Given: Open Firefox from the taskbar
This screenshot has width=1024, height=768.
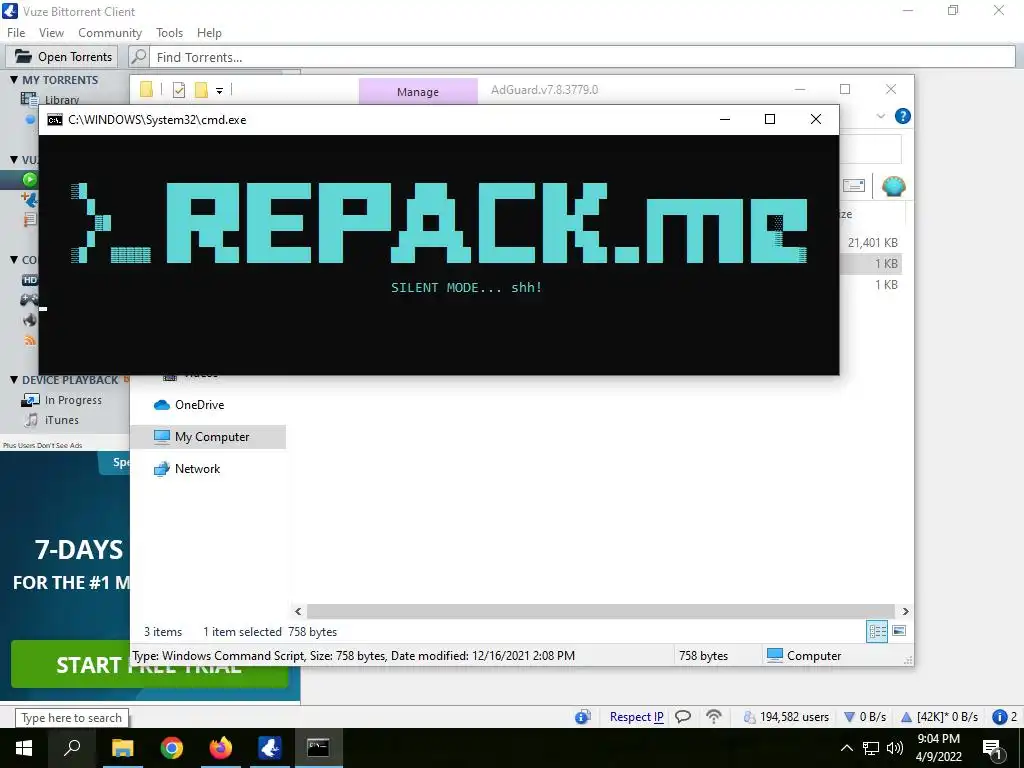Looking at the screenshot, I should pos(221,748).
